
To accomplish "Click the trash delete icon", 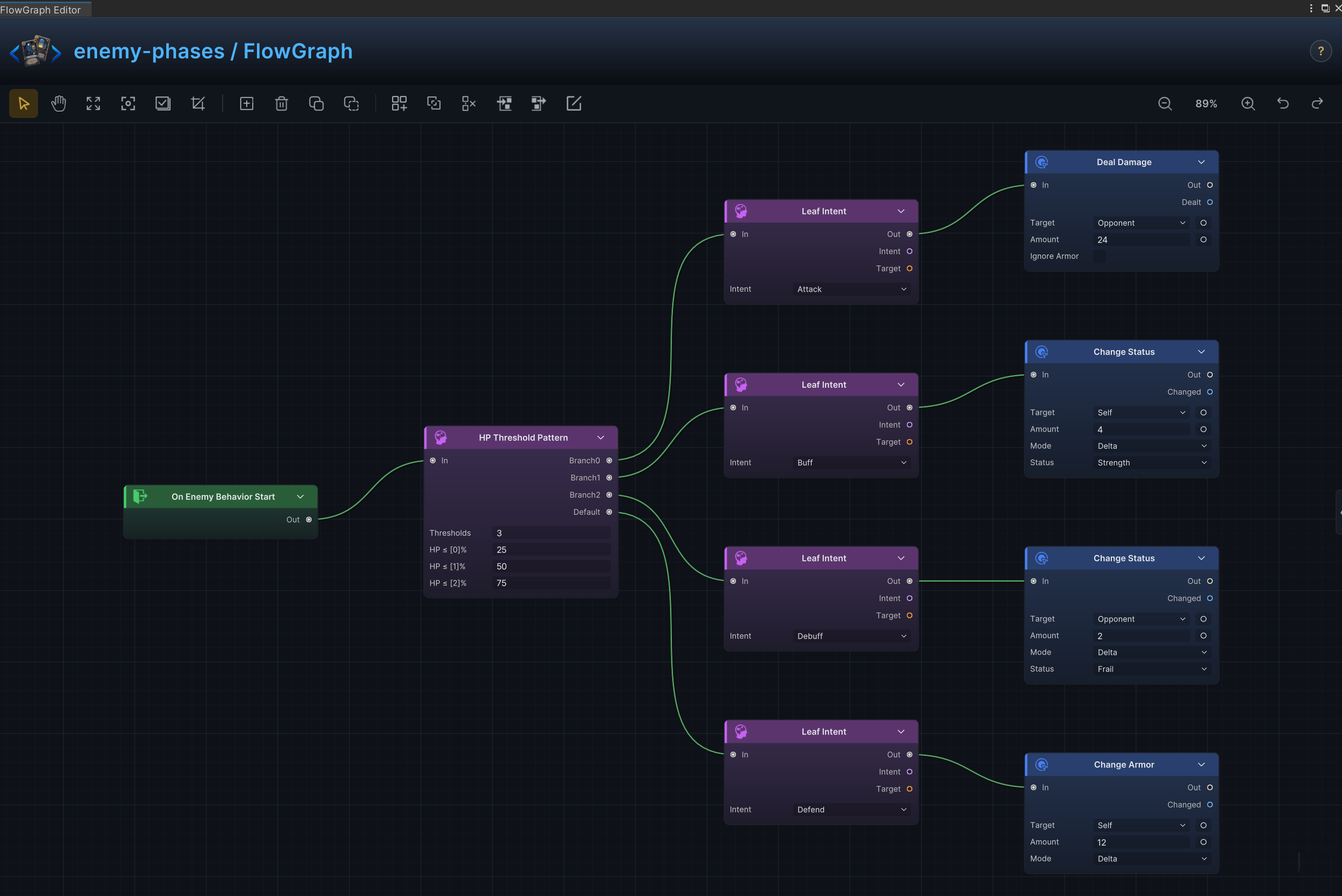I will [x=281, y=103].
